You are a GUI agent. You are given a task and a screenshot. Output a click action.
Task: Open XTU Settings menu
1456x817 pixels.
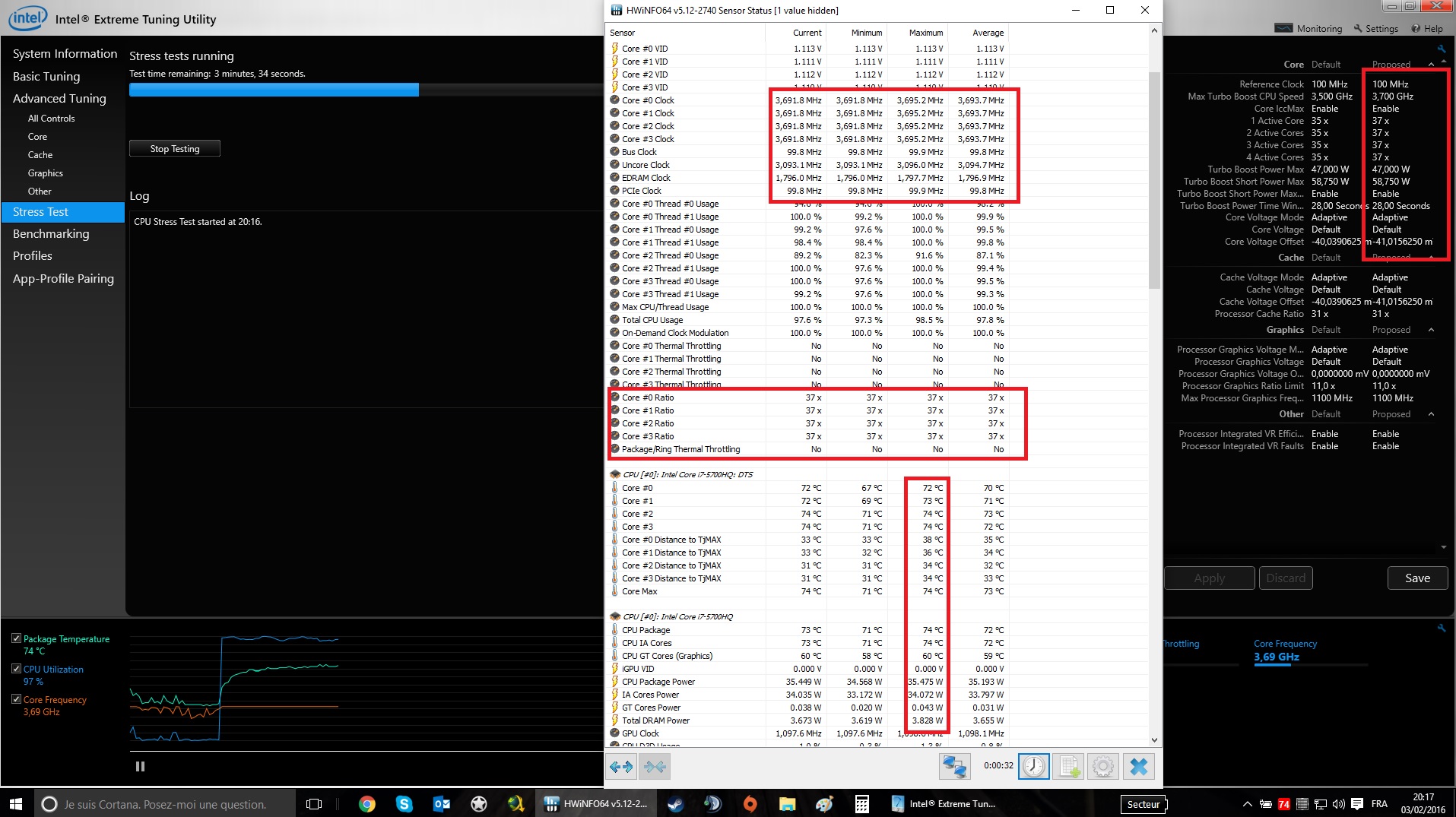(x=1375, y=28)
